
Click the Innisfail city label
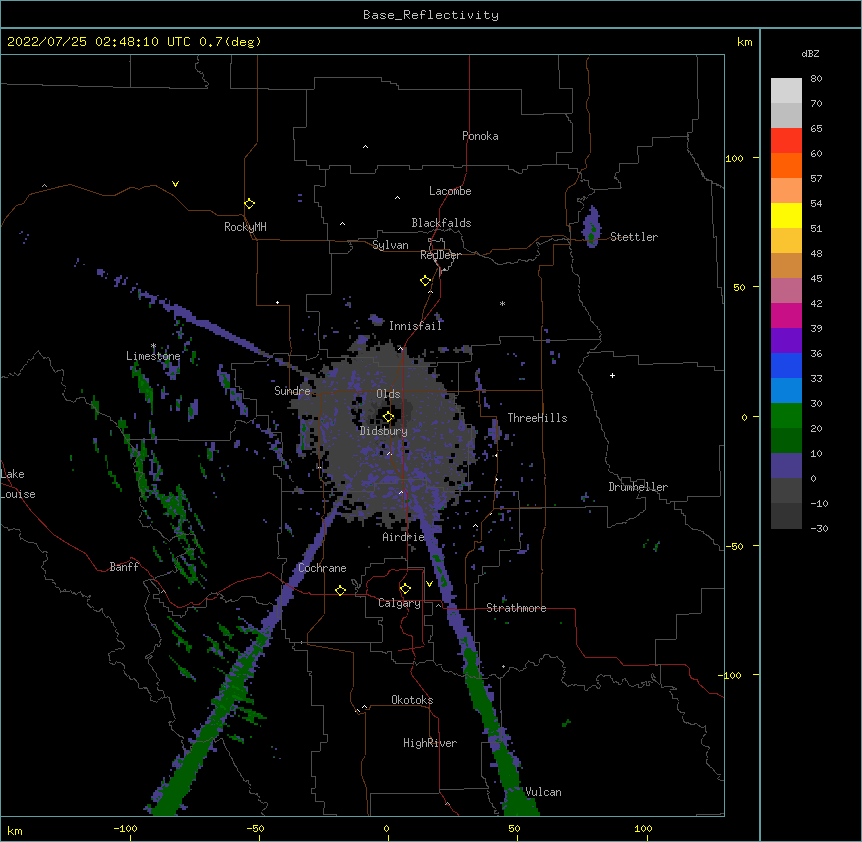pyautogui.click(x=415, y=326)
